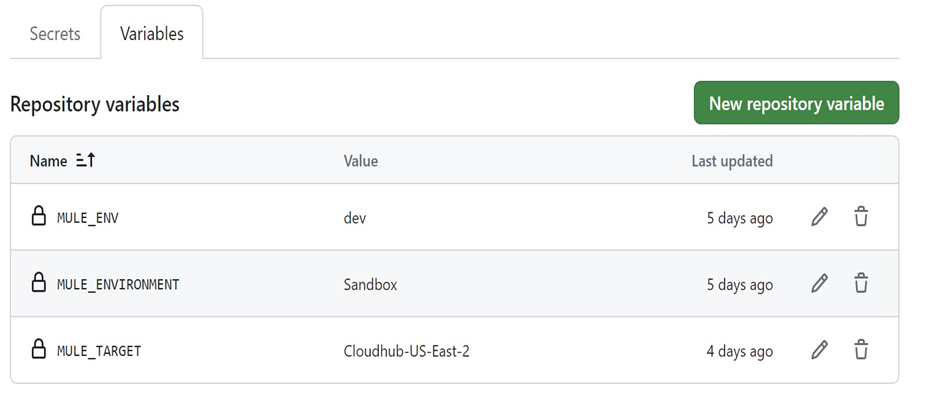
Task: Click the Cloudhub-US-East-2 value text
Action: 406,351
